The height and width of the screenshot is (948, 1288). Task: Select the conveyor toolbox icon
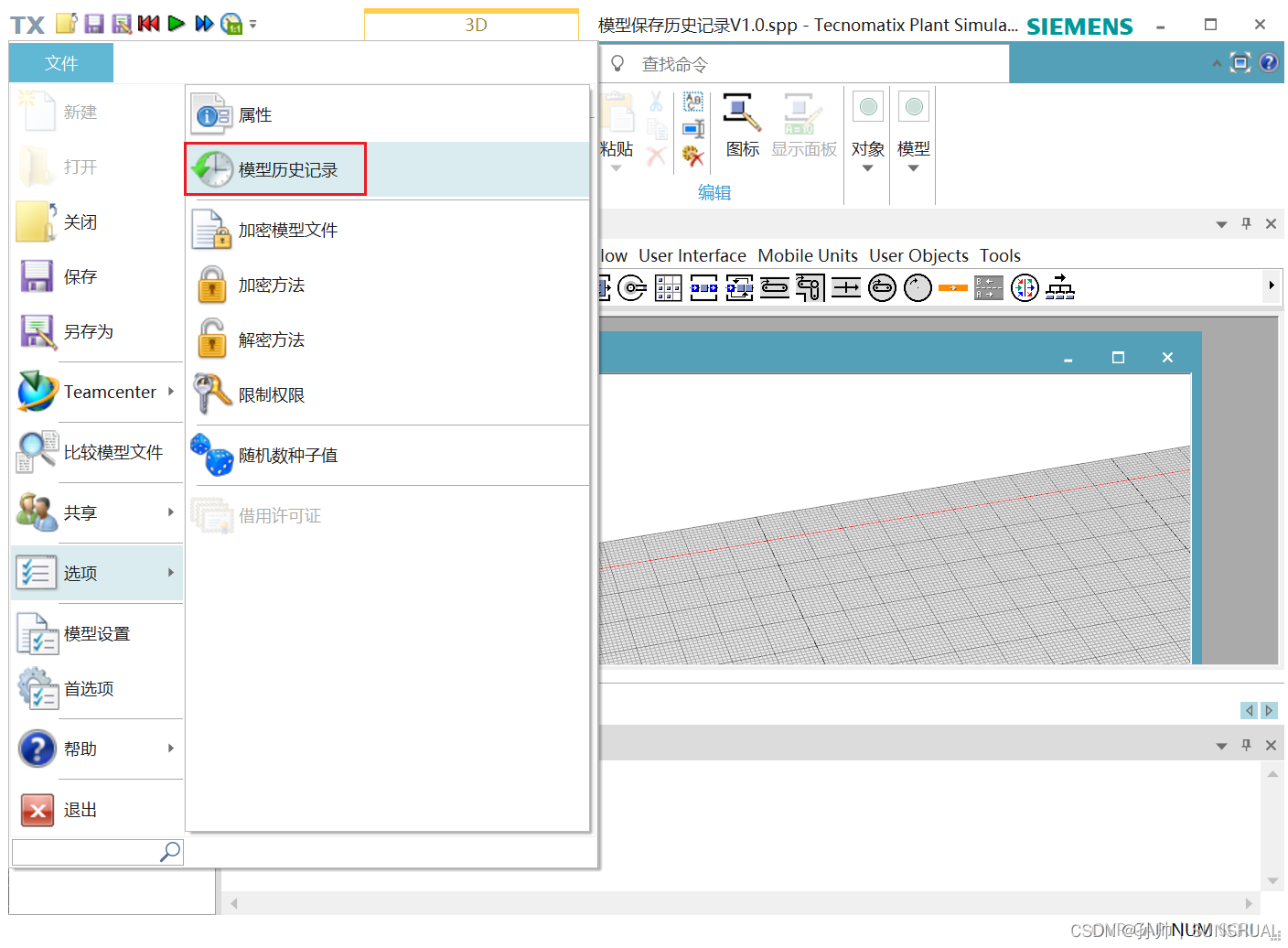pos(775,288)
